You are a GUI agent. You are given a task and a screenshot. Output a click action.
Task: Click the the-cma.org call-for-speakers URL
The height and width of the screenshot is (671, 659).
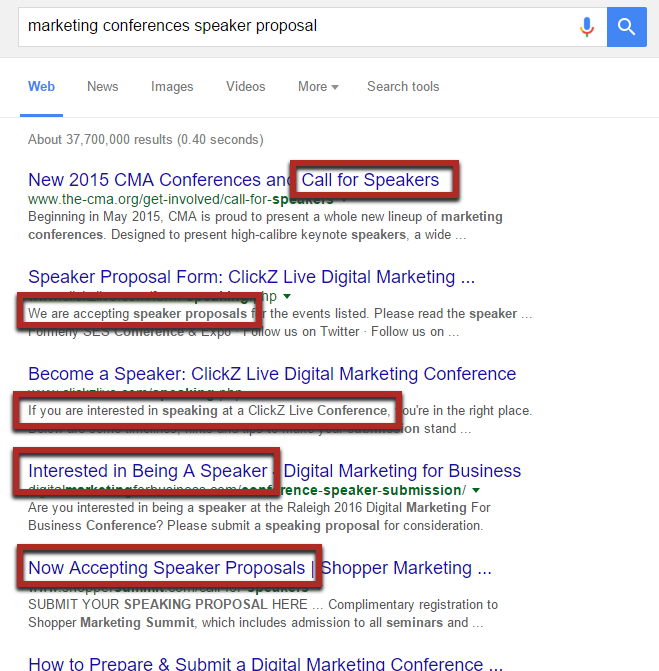tap(181, 199)
